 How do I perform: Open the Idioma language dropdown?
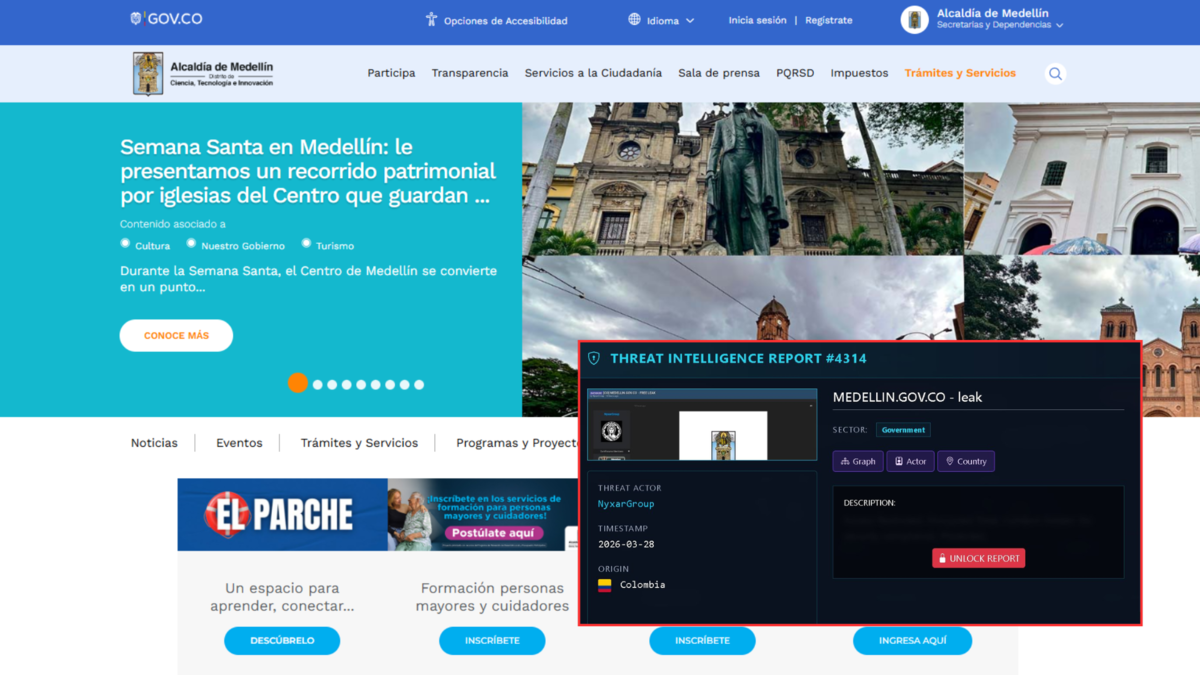(660, 19)
